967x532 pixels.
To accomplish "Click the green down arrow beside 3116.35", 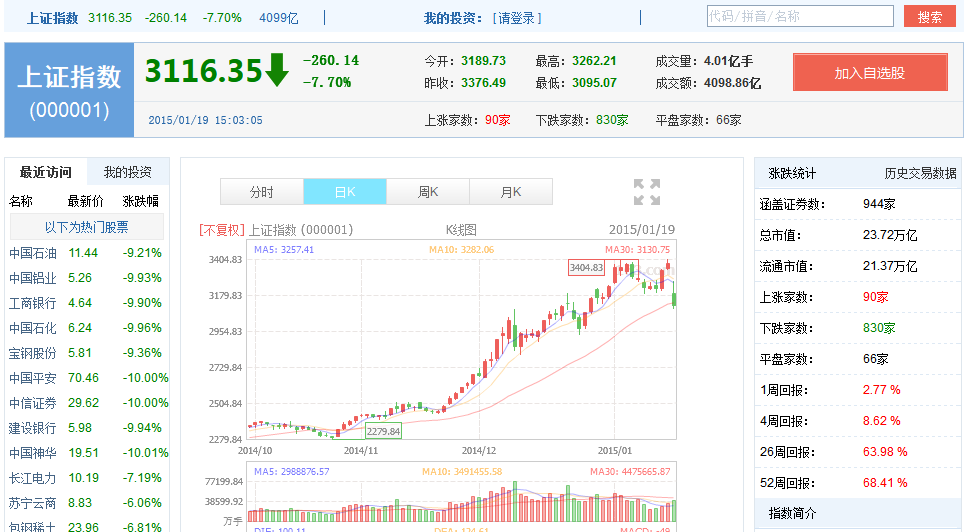I will [277, 71].
